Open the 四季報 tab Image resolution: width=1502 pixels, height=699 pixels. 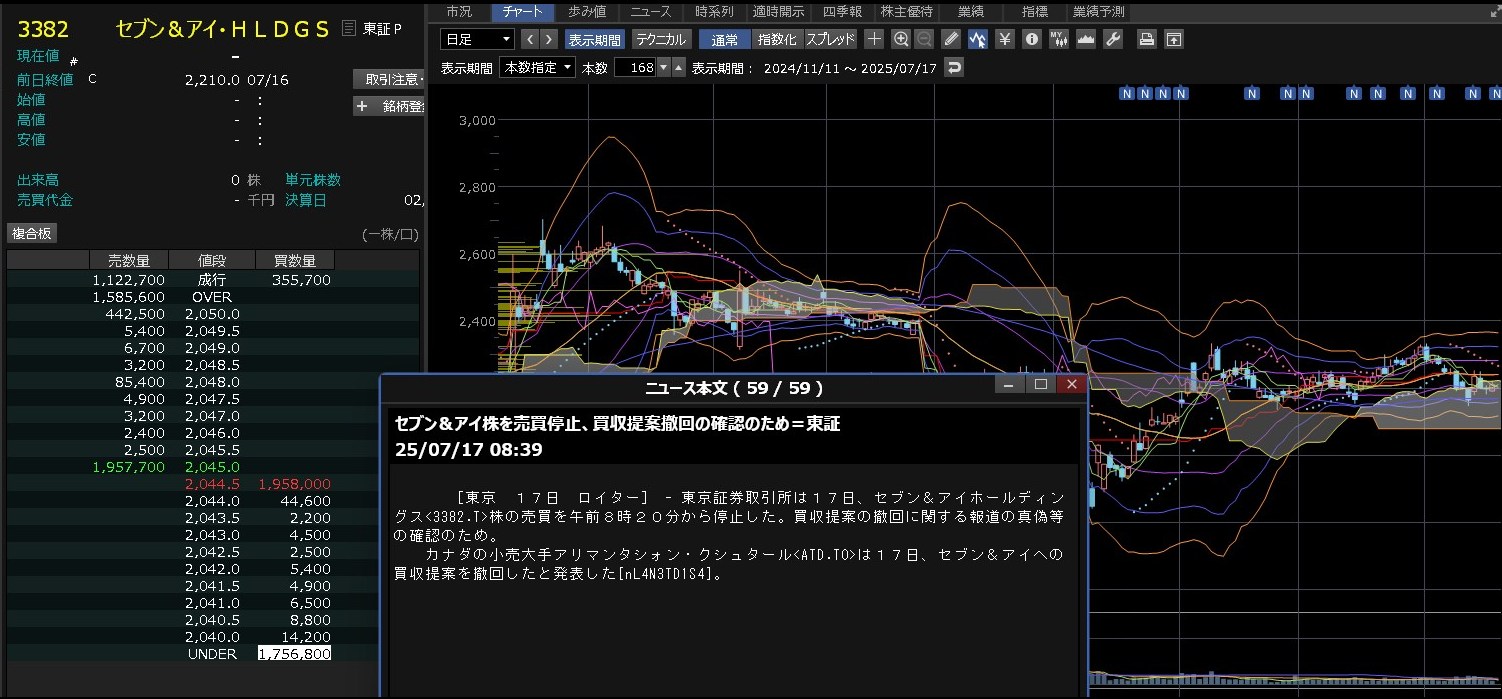pyautogui.click(x=841, y=12)
